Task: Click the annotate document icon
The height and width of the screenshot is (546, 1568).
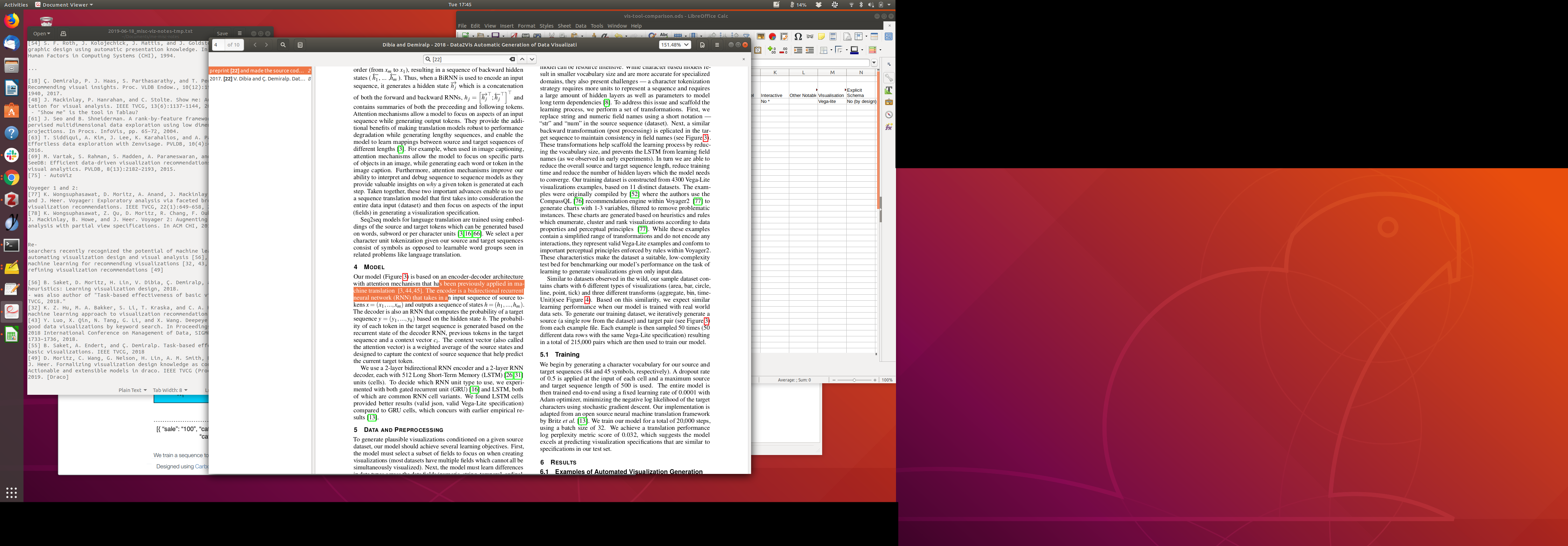Action: pos(702,45)
